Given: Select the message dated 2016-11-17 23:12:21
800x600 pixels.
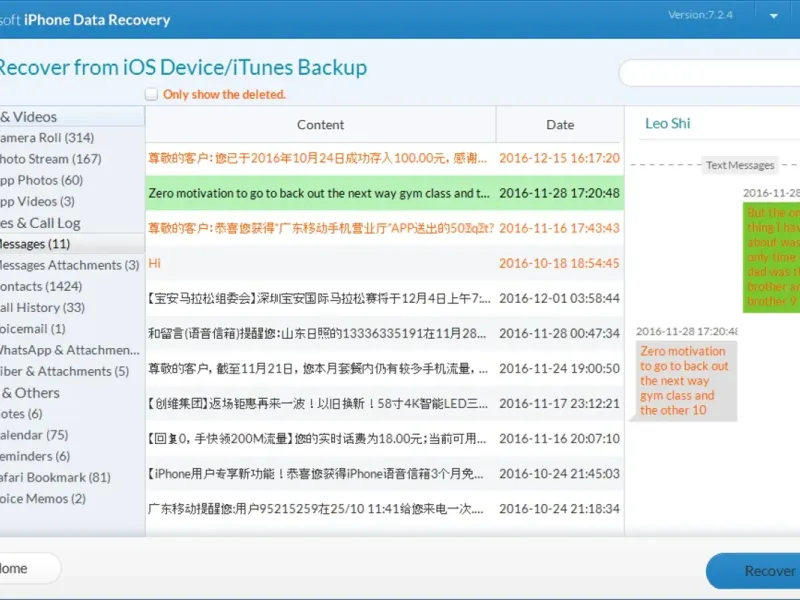Looking at the screenshot, I should pyautogui.click(x=385, y=404).
